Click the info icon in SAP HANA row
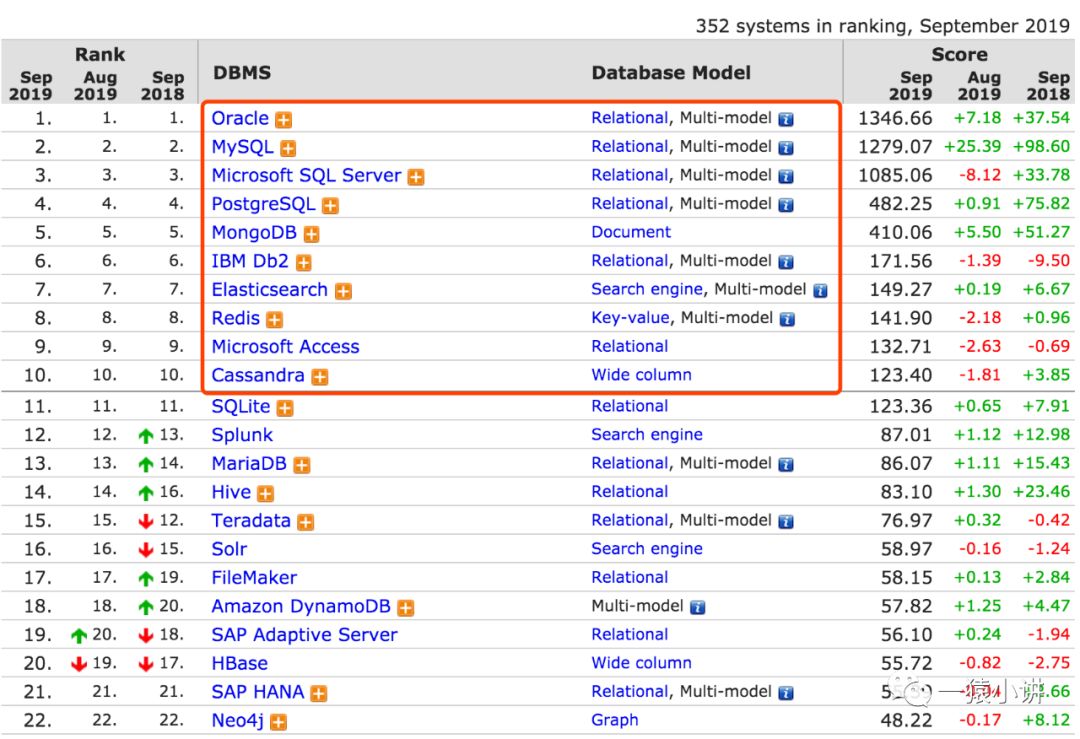Screen dimensions: 1080x739 pyautogui.click(x=786, y=692)
